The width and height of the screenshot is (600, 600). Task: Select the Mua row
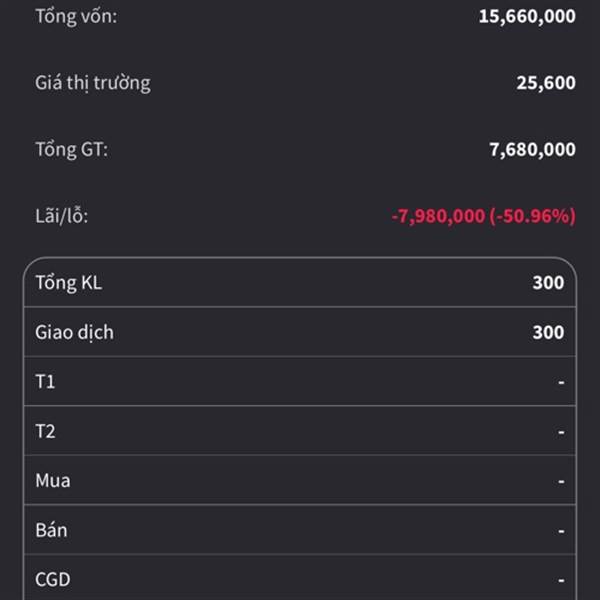click(x=300, y=480)
